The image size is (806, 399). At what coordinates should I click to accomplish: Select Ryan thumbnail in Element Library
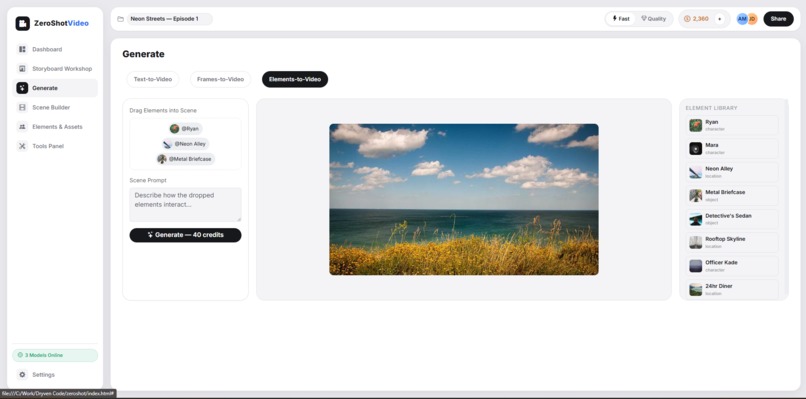click(x=695, y=125)
